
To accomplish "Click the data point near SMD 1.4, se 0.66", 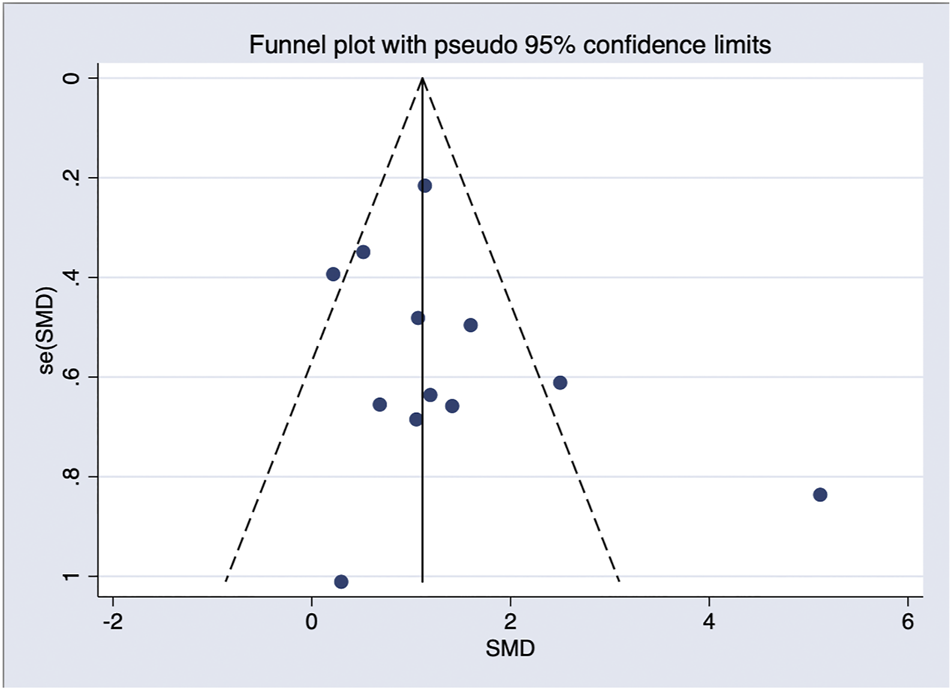I will 452,406.
